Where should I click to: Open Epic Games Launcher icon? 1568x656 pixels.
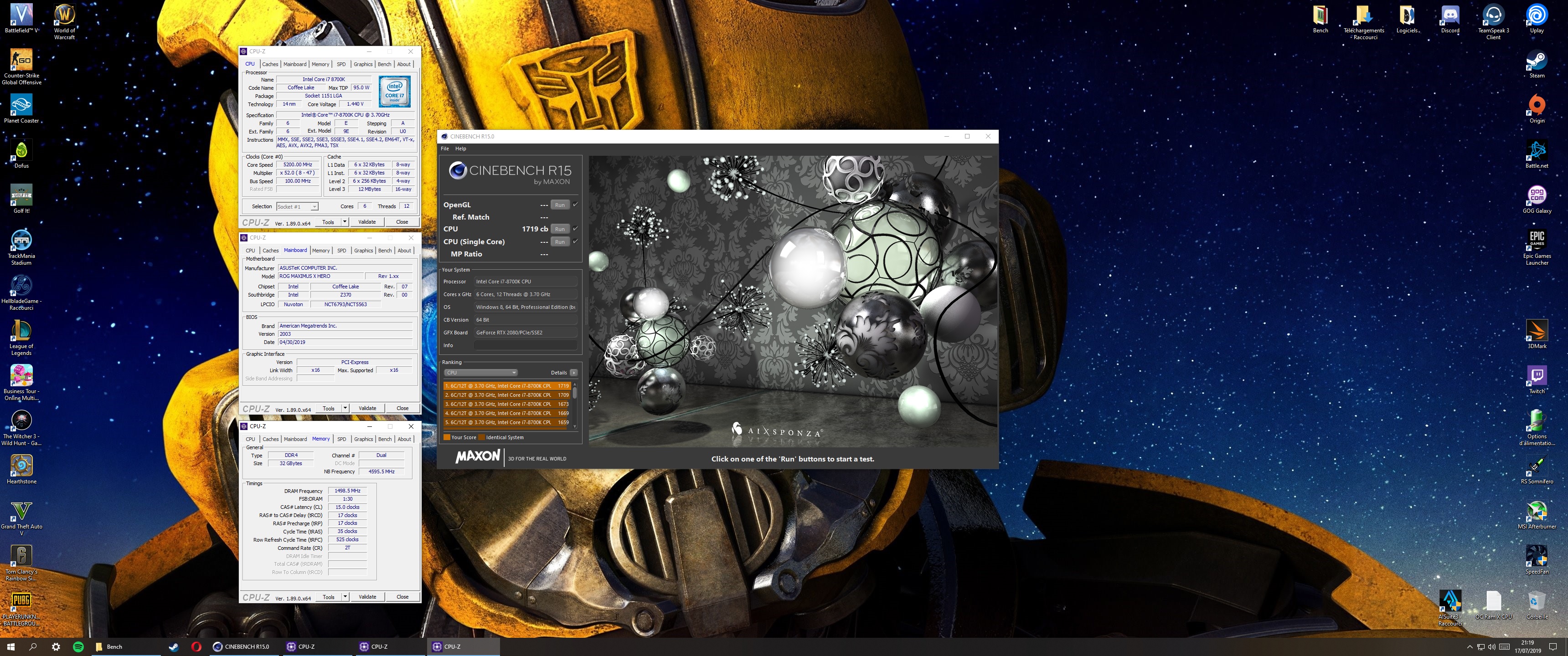click(x=1537, y=246)
